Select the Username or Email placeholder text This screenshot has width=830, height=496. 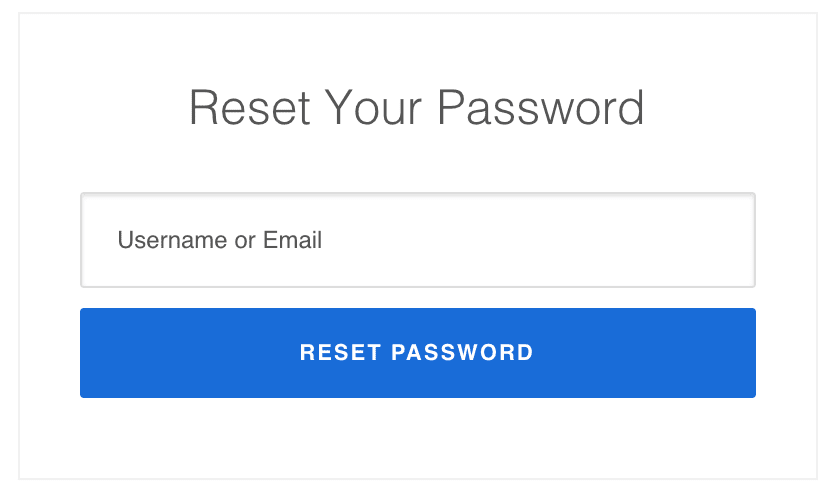click(x=219, y=240)
